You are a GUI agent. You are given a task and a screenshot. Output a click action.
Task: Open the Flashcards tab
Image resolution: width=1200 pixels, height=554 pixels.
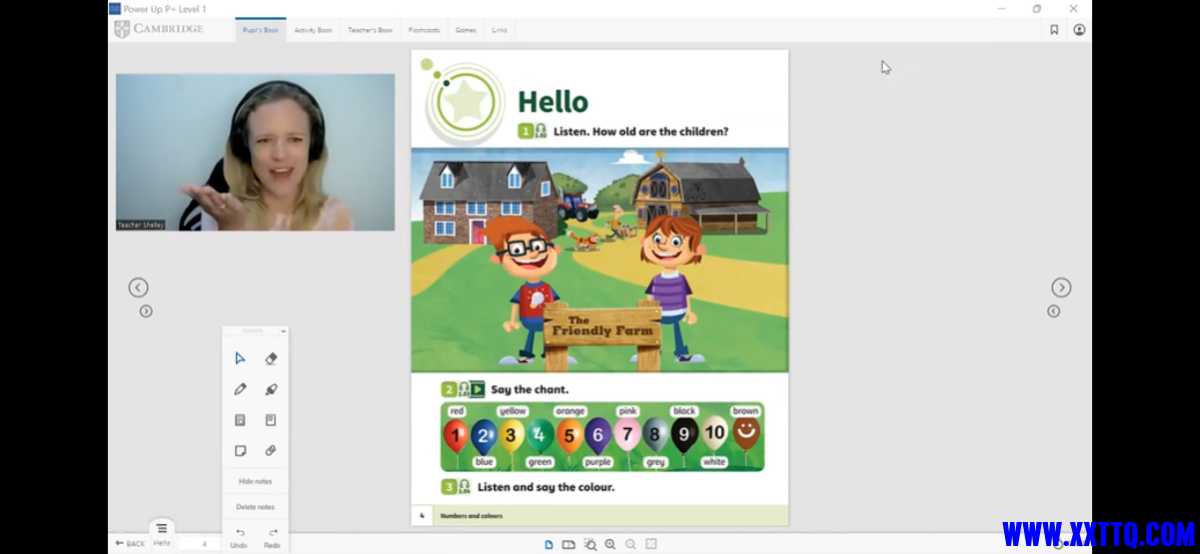coord(424,30)
